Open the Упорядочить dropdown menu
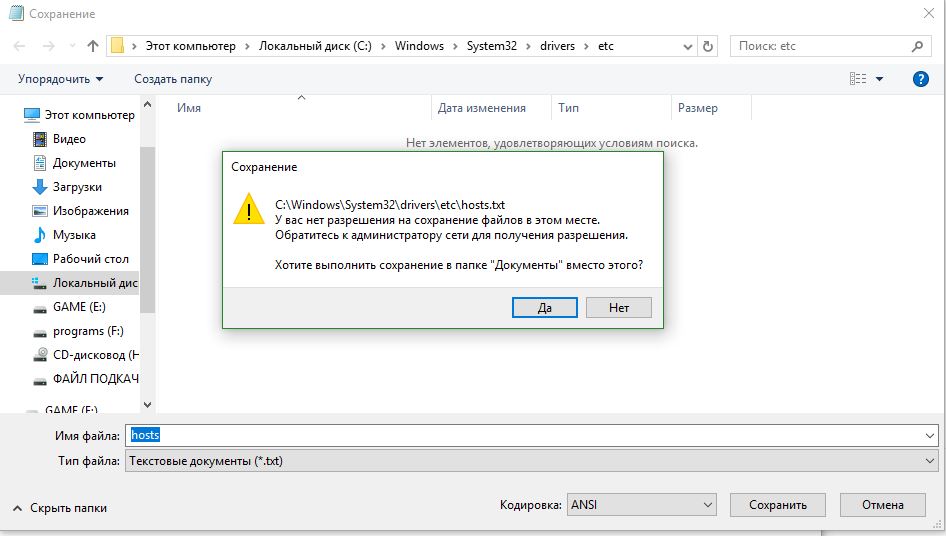 [x=60, y=79]
